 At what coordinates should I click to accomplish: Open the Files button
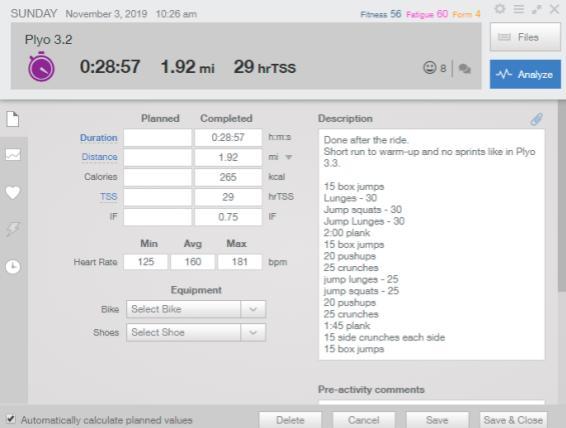click(525, 37)
